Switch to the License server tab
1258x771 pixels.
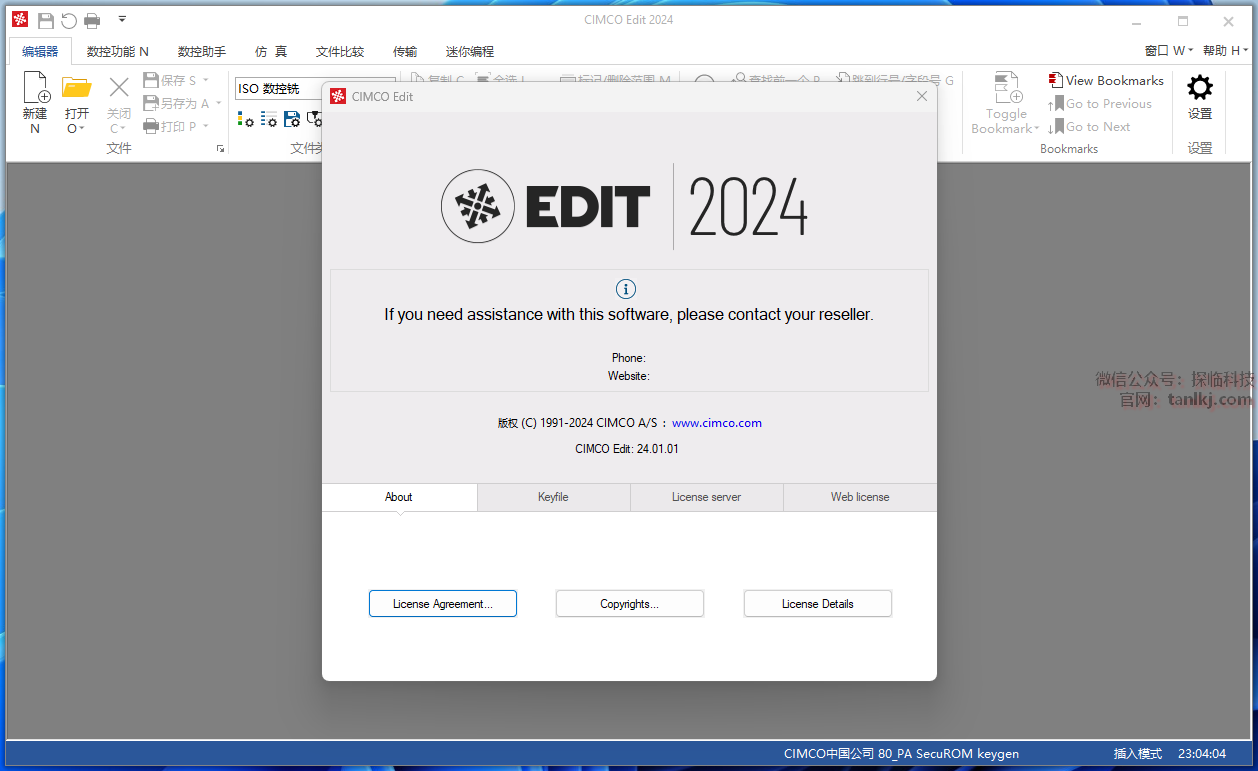tap(706, 497)
